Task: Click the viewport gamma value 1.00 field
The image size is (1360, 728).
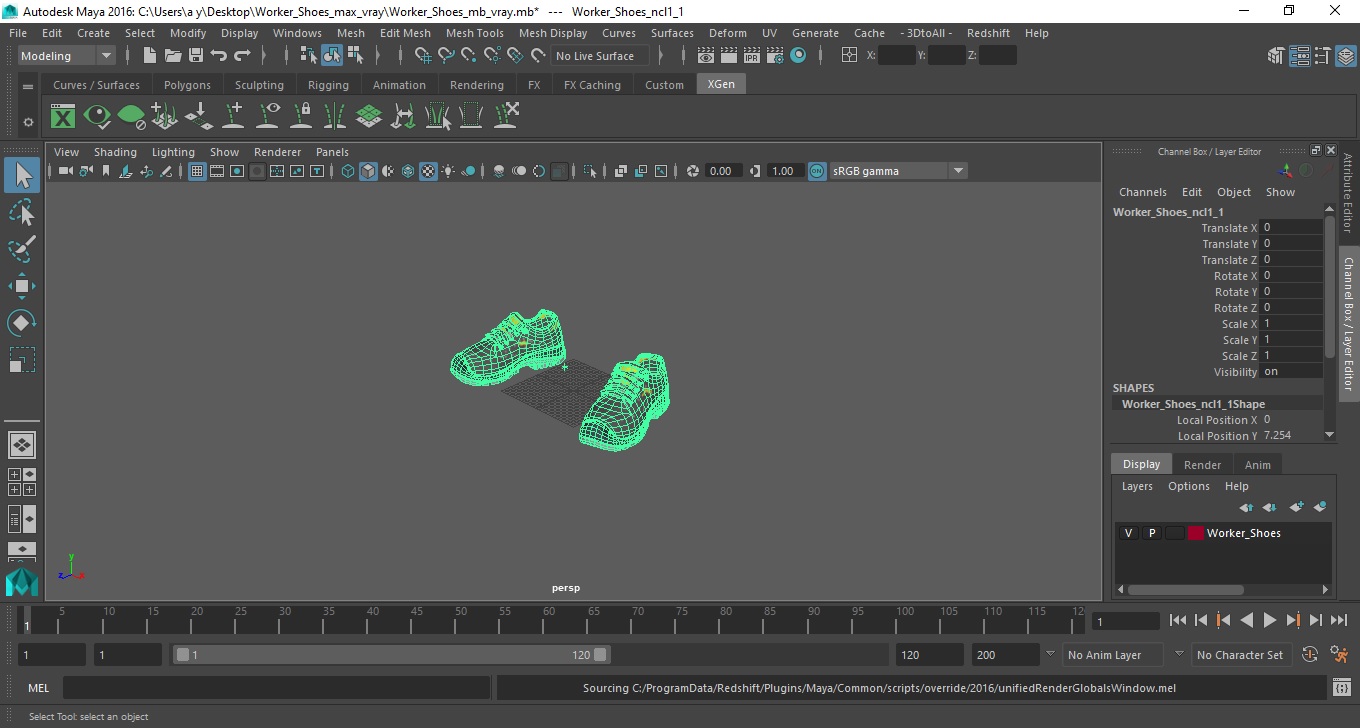Action: click(x=784, y=171)
